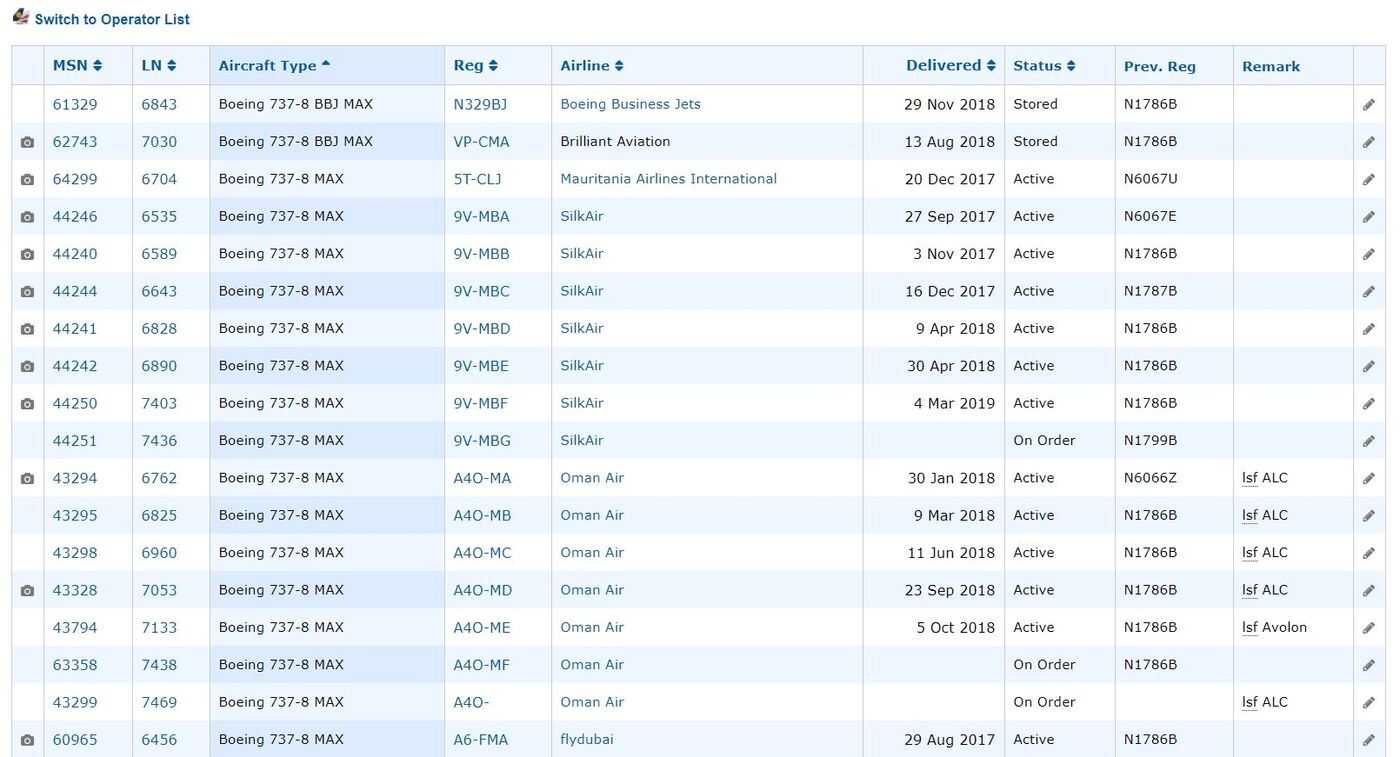Sort table by LN column
The width and height of the screenshot is (1400, 757).
click(159, 66)
